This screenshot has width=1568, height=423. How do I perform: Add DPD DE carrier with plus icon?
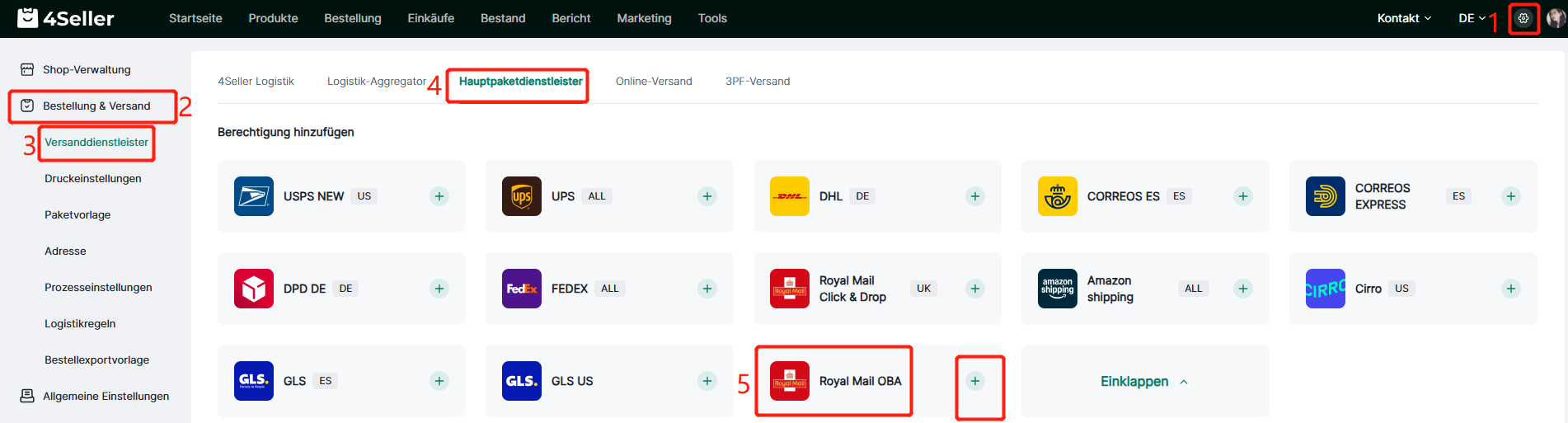(x=439, y=289)
